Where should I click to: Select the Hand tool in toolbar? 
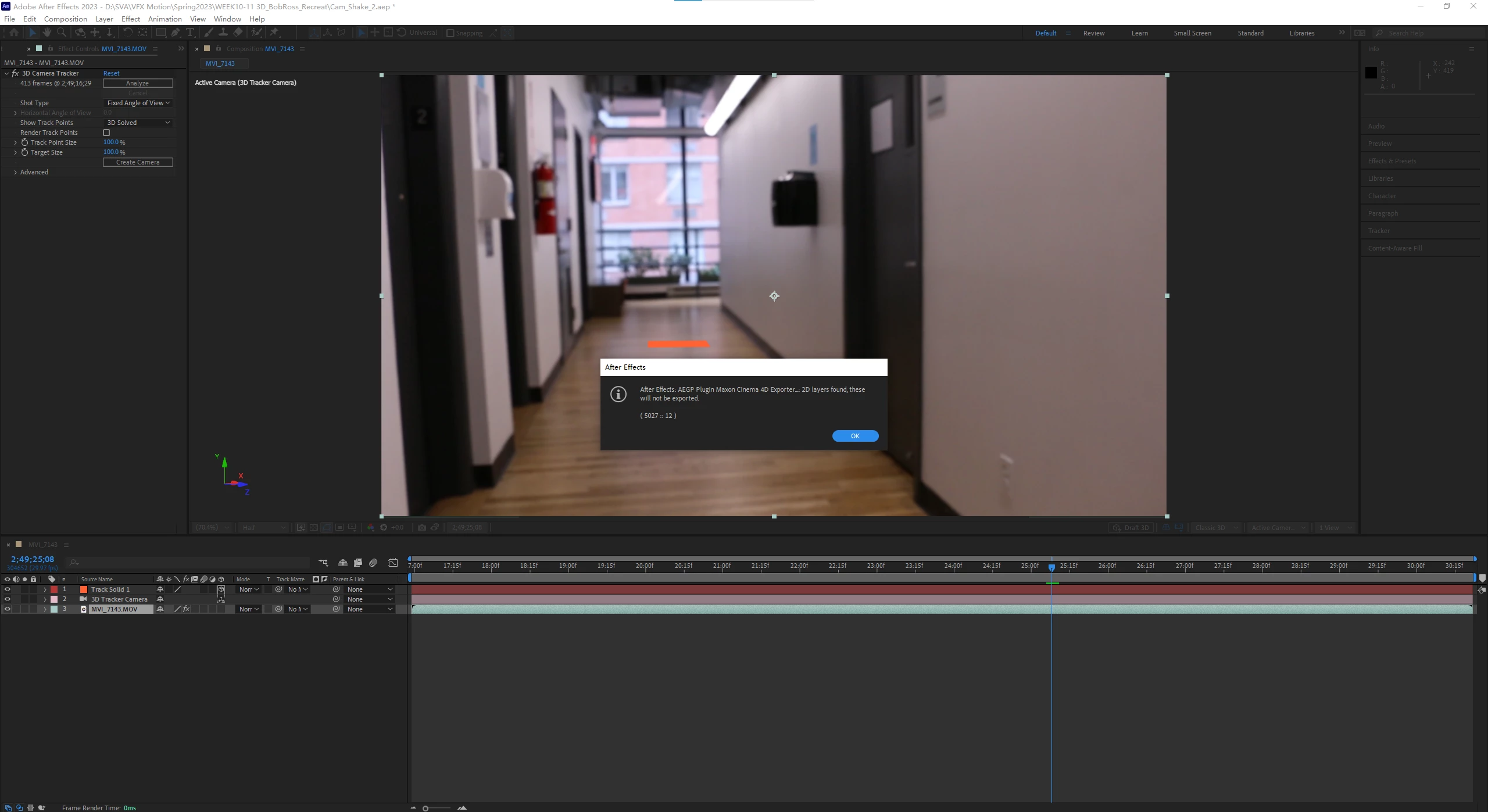pyautogui.click(x=47, y=33)
